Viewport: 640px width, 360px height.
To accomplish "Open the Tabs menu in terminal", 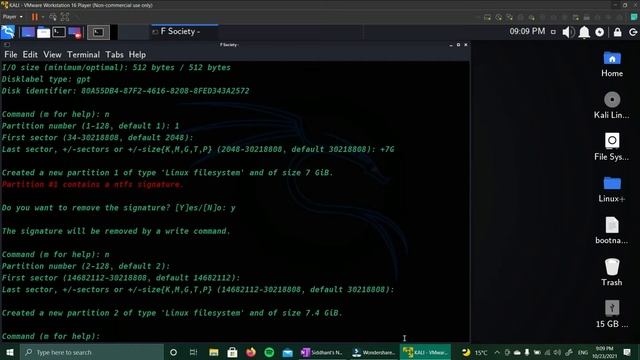I will pyautogui.click(x=114, y=55).
